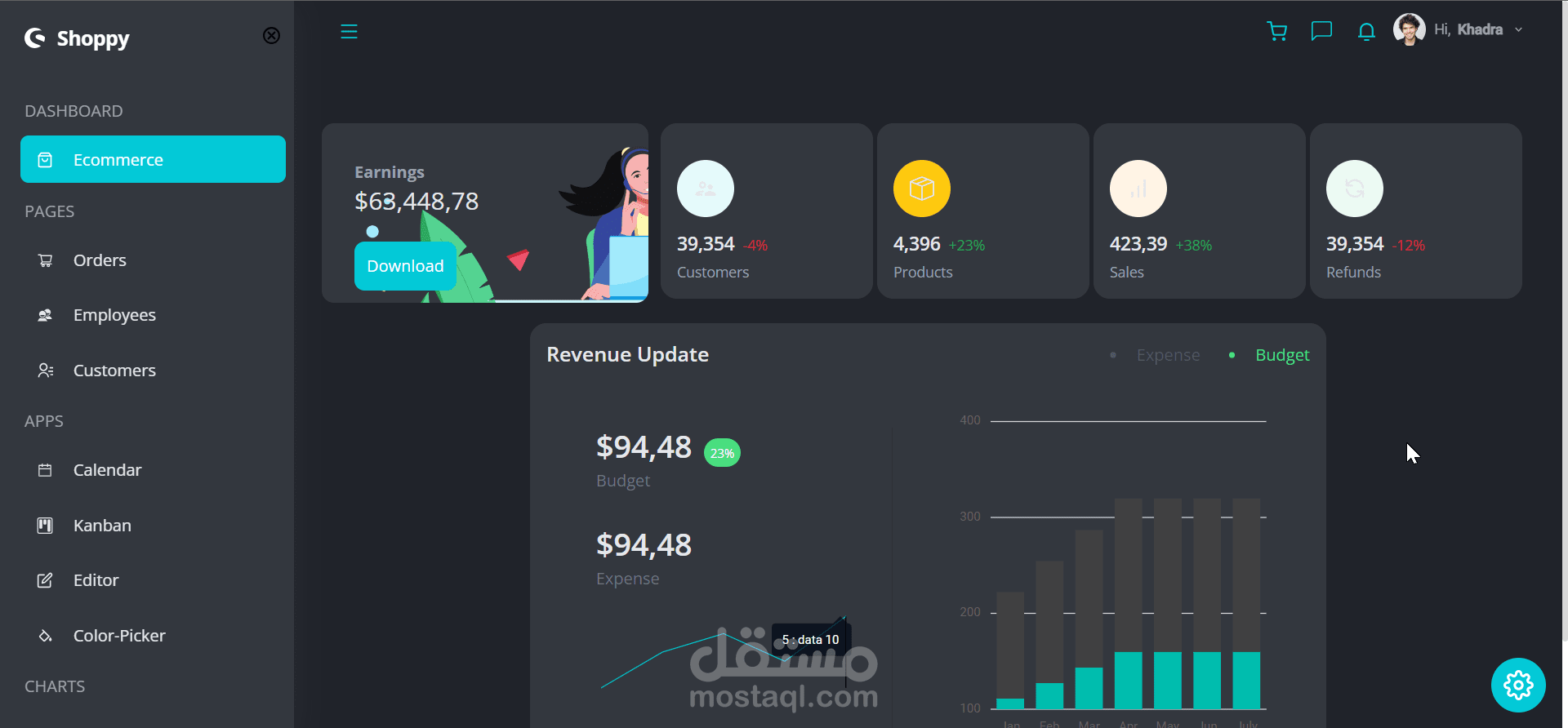Image resolution: width=1568 pixels, height=728 pixels.
Task: Click the yellow Products box icon
Action: point(921,189)
